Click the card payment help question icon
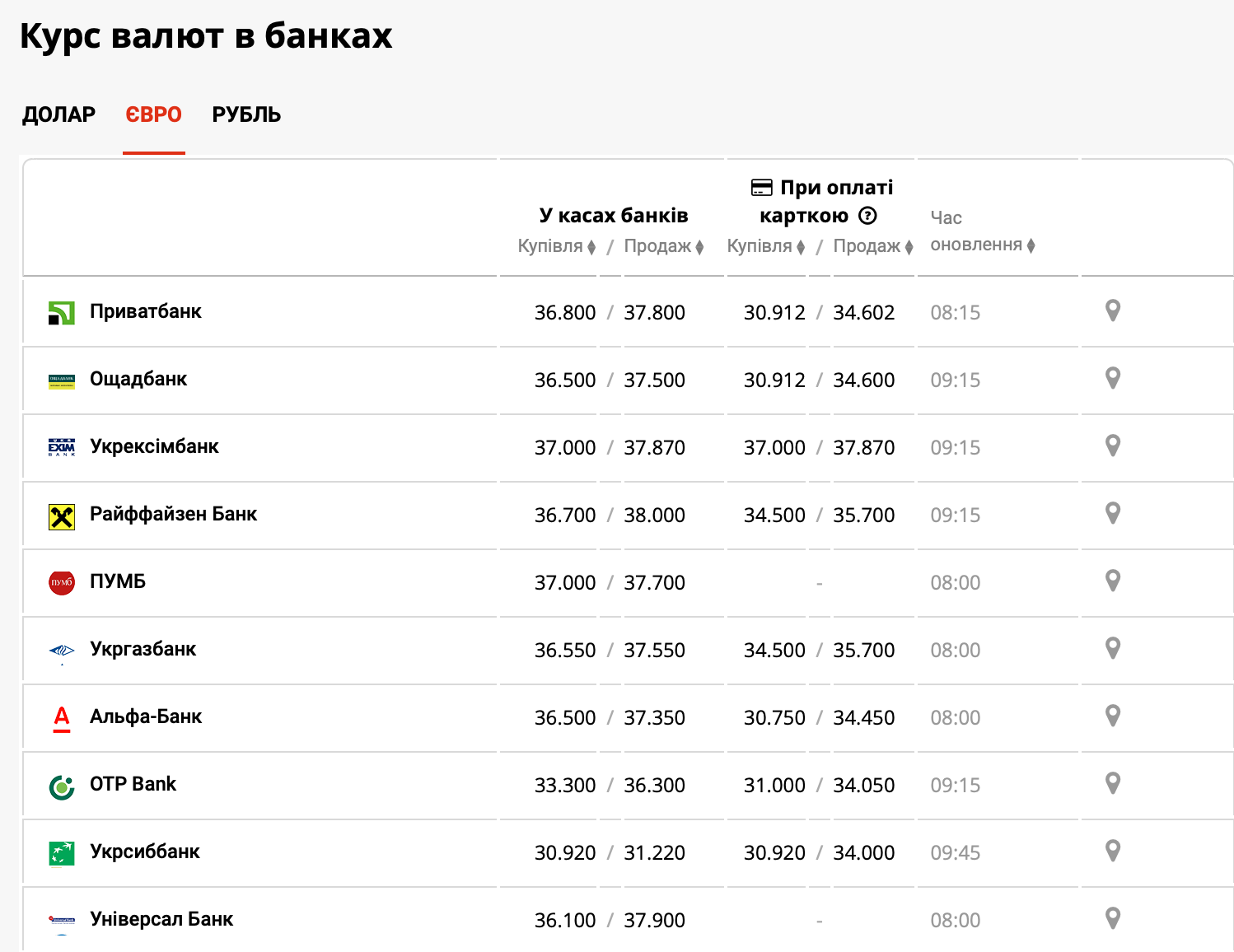 [867, 216]
